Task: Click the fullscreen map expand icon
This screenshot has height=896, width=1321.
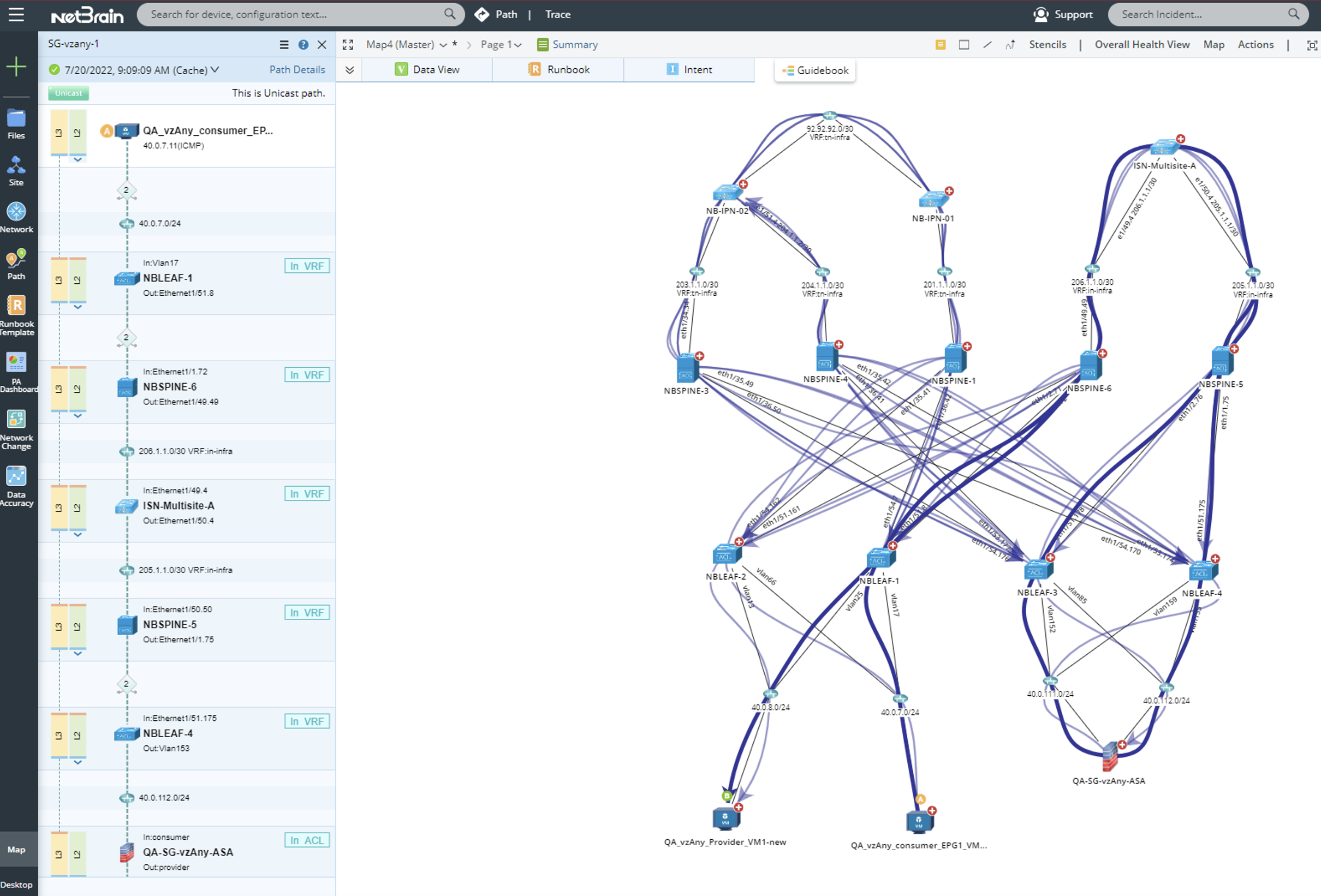Action: [x=348, y=44]
